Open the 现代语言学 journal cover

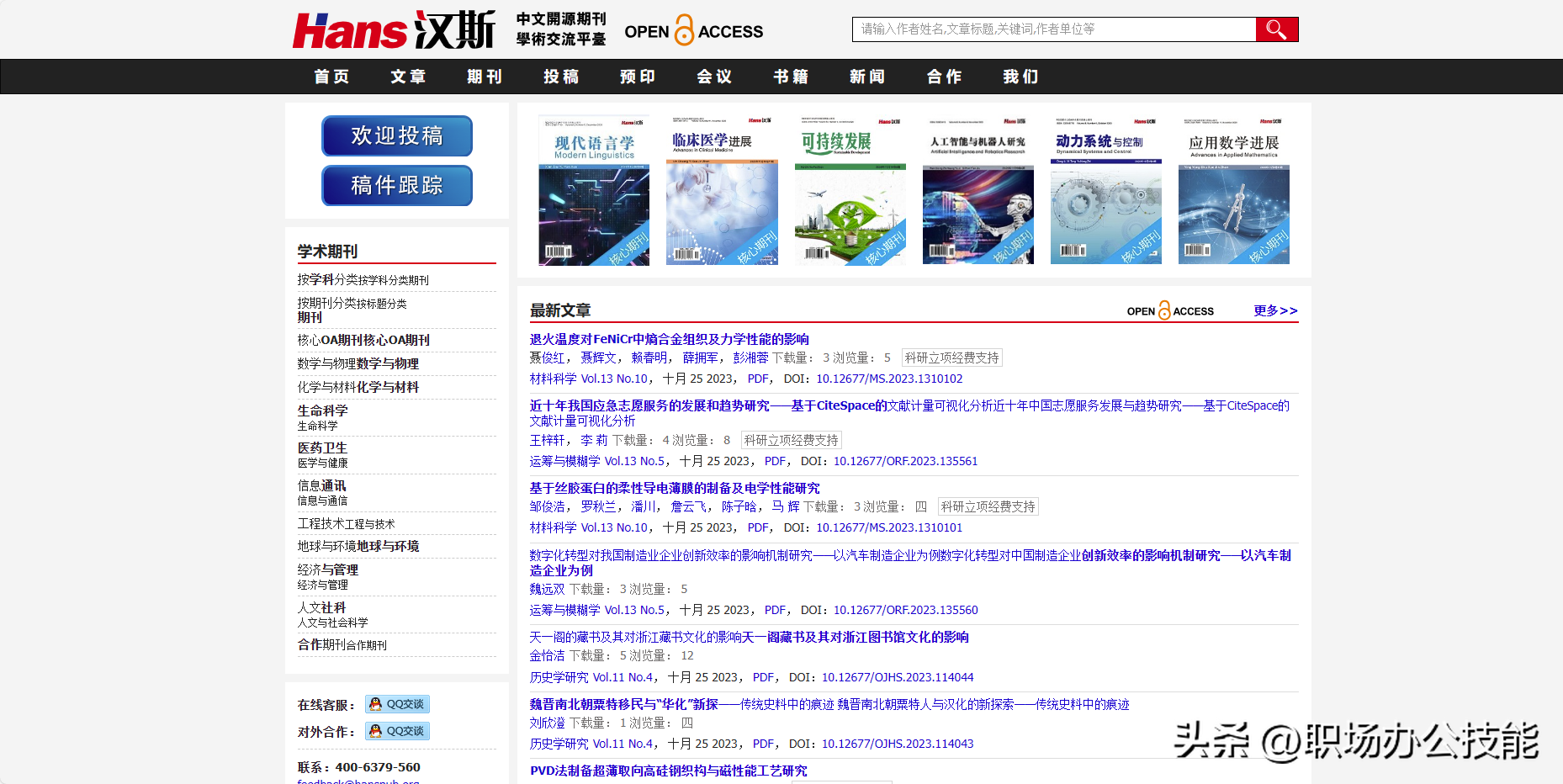pos(594,191)
